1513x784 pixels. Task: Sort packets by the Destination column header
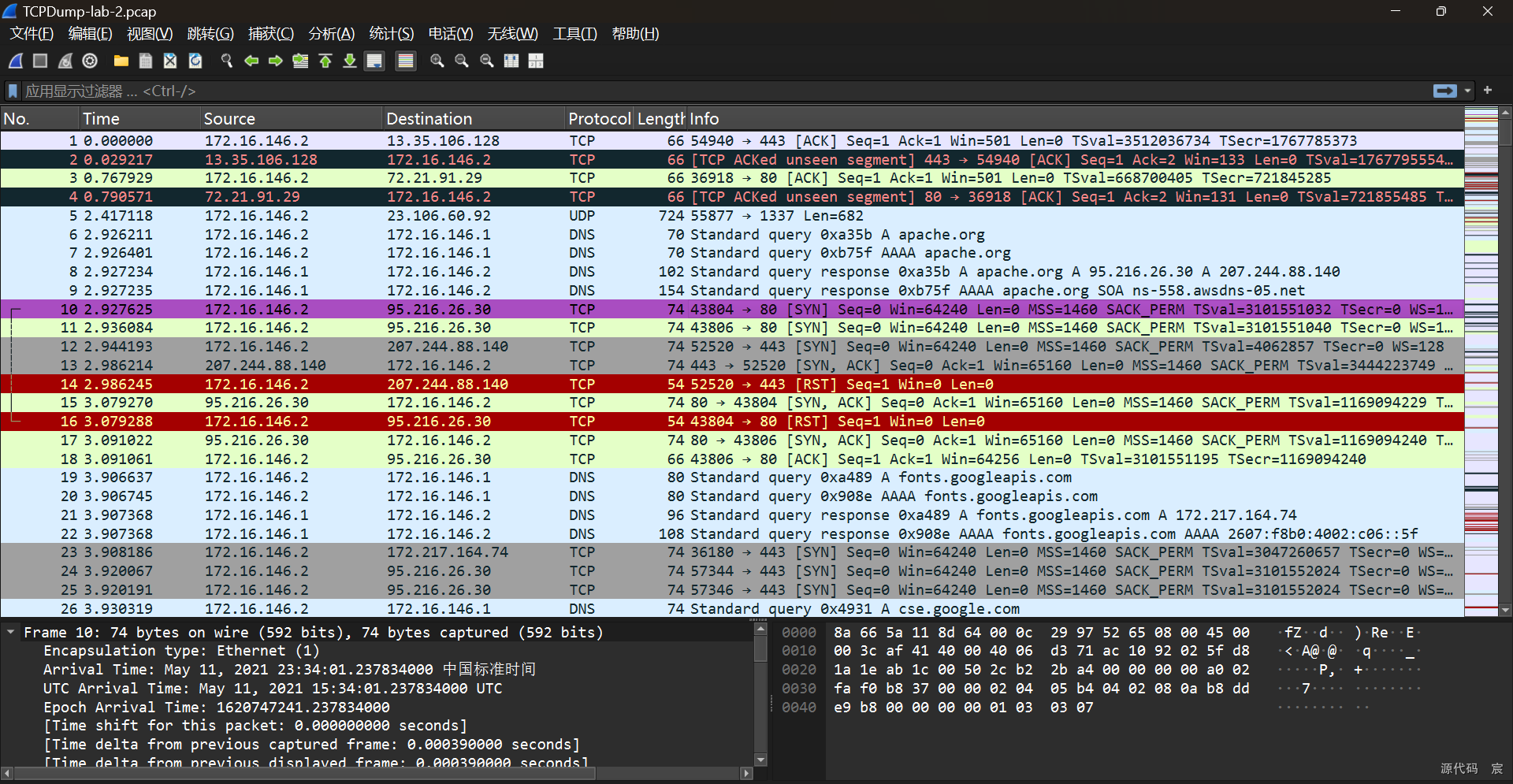point(474,119)
